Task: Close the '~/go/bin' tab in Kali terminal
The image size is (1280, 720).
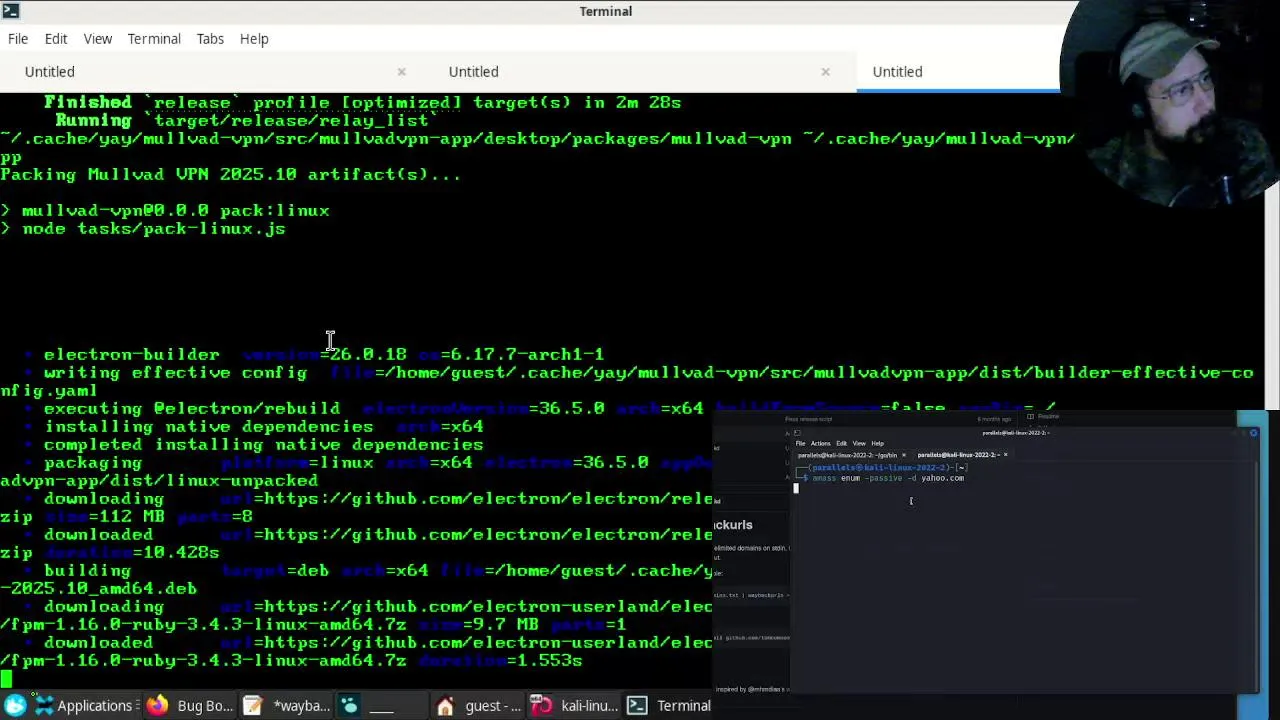Action: 903,455
